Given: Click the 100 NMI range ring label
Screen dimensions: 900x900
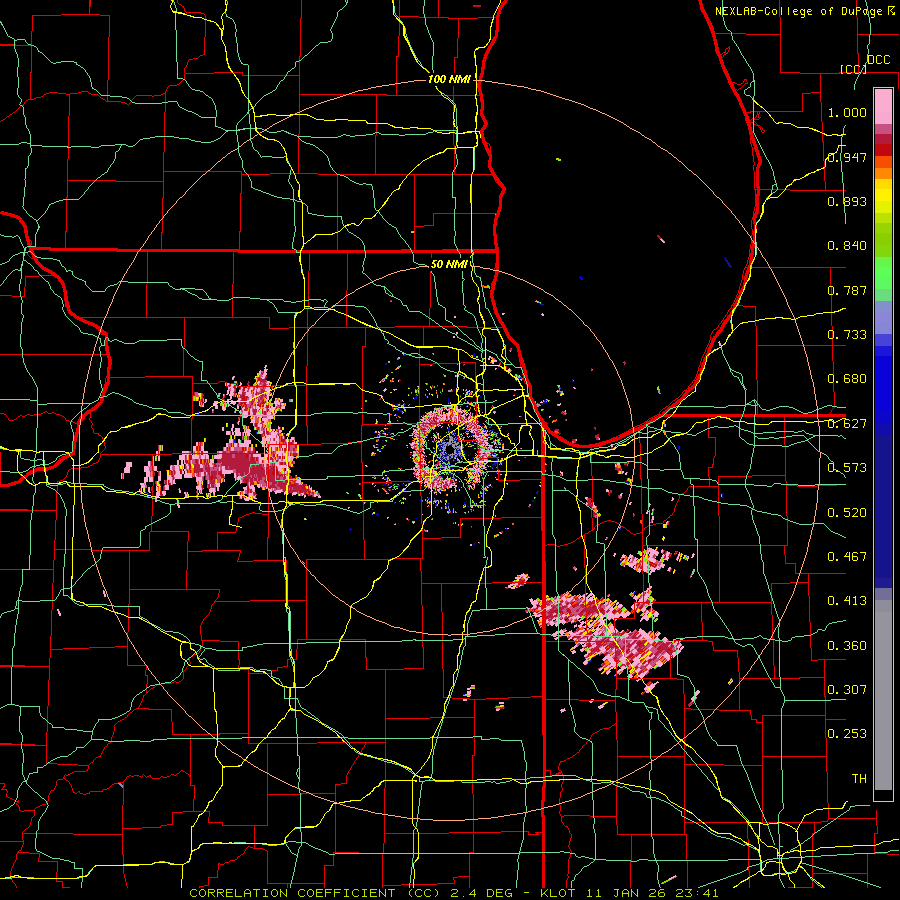Looking at the screenshot, I should [x=449, y=79].
